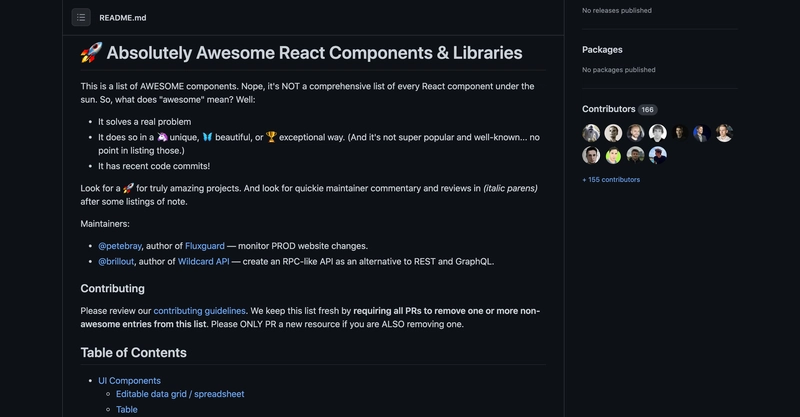The image size is (800, 417).
Task: Open the contributing guidelines link
Action: 199,311
